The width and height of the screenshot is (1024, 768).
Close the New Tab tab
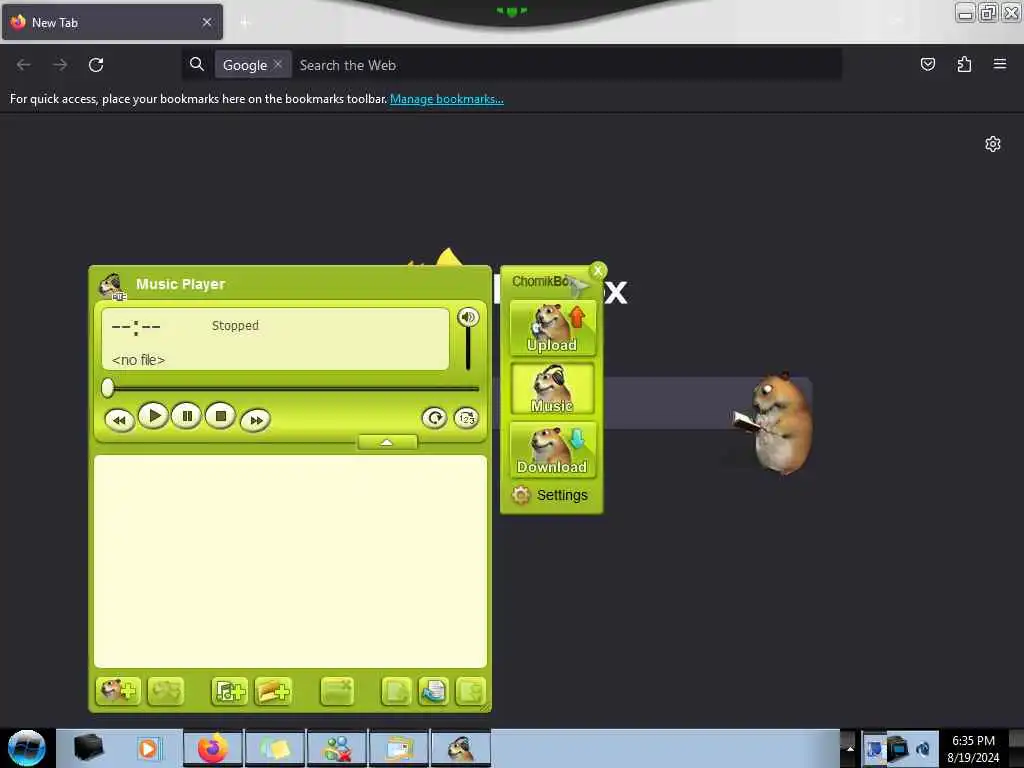pyautogui.click(x=207, y=22)
